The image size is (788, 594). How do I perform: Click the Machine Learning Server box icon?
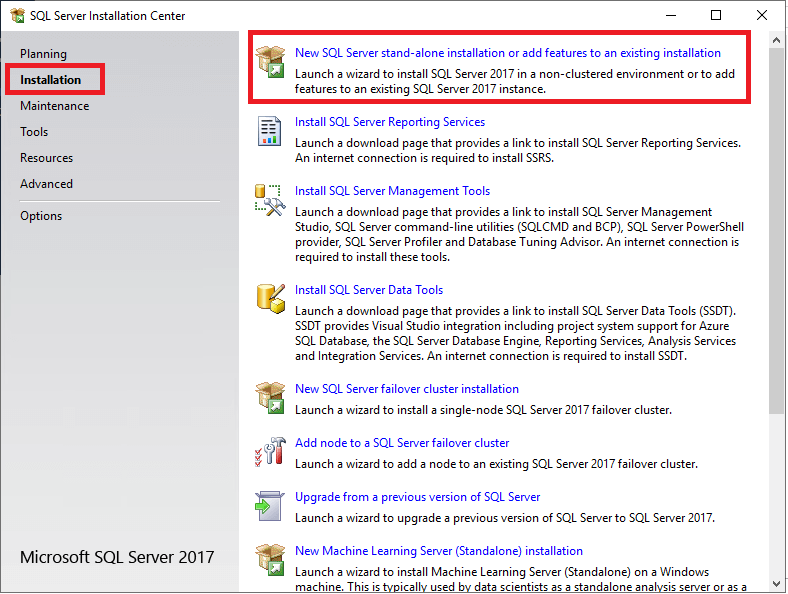click(x=270, y=559)
